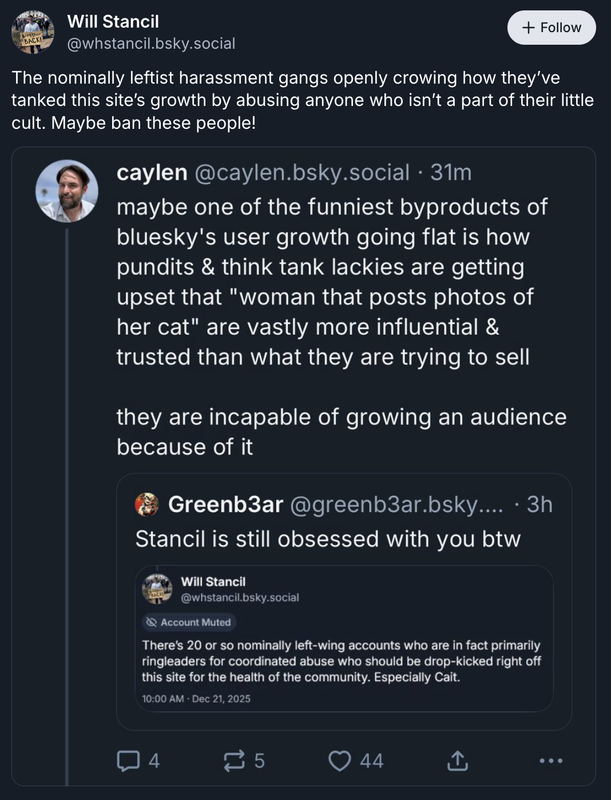Click the small avatar in the embedded screenshot
This screenshot has width=611, height=800.
(x=158, y=589)
